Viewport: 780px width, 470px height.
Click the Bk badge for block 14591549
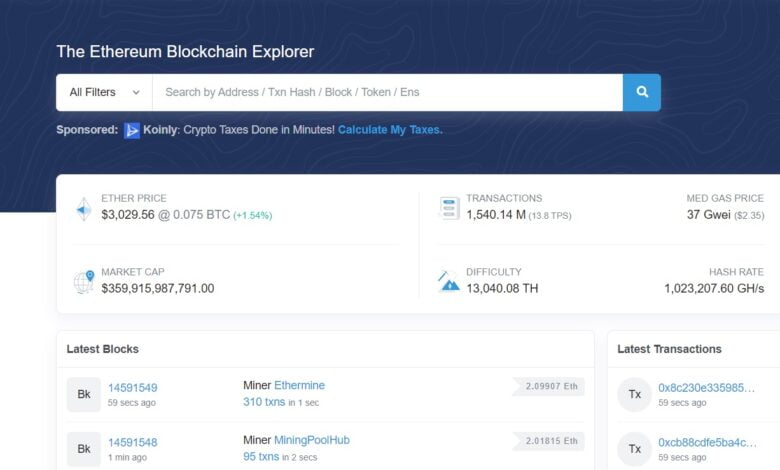click(x=84, y=394)
